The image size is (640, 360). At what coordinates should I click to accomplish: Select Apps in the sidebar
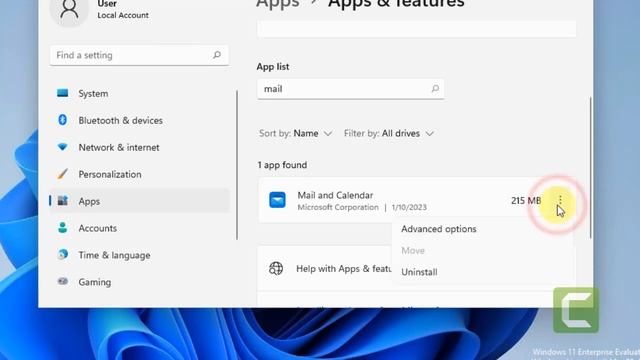(140, 201)
